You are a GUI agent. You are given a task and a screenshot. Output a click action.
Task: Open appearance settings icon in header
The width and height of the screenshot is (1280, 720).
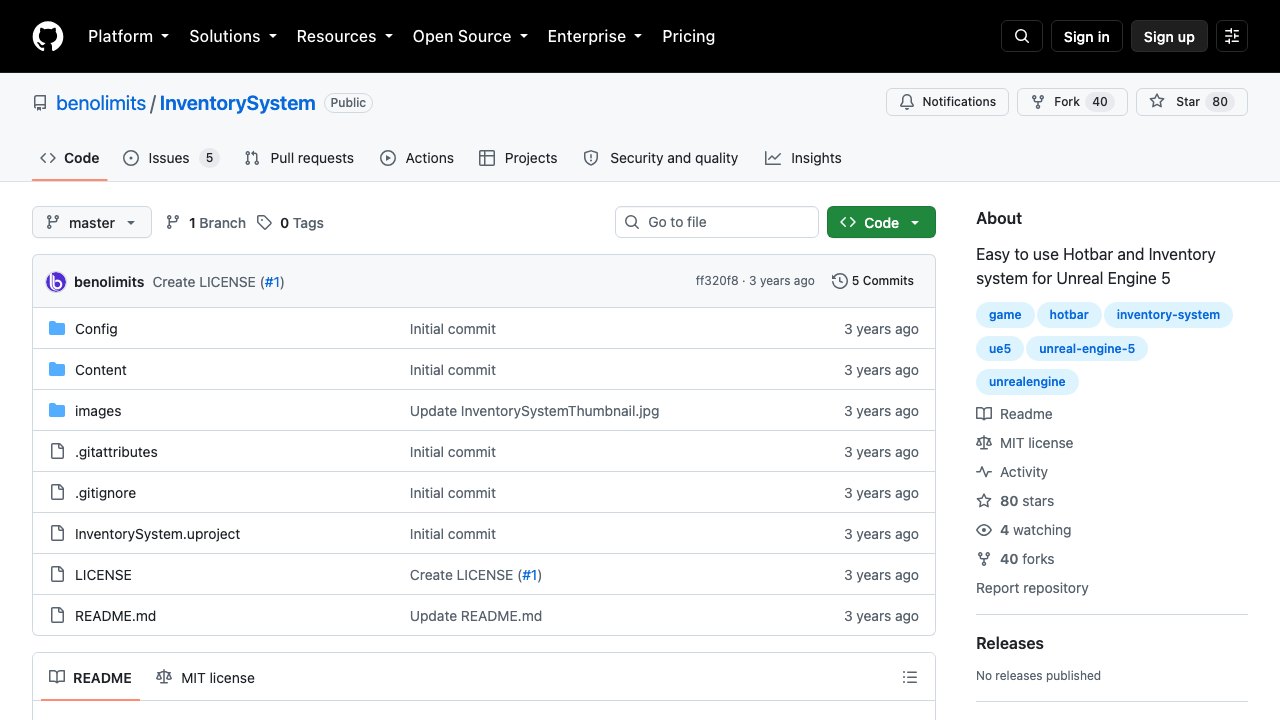coord(1232,36)
